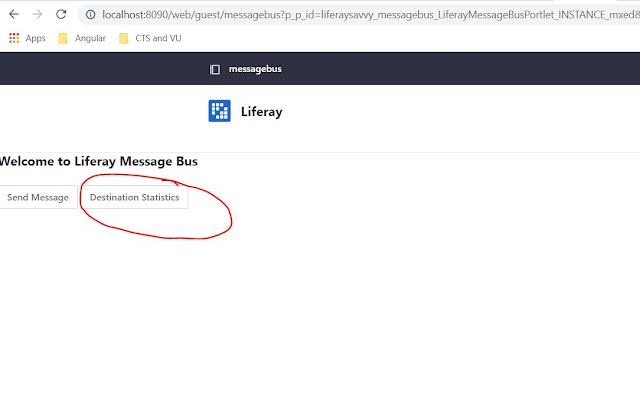Viewport: 640px width, 417px height.
Task: Open the Apps grid shortcut
Action: click(x=27, y=38)
